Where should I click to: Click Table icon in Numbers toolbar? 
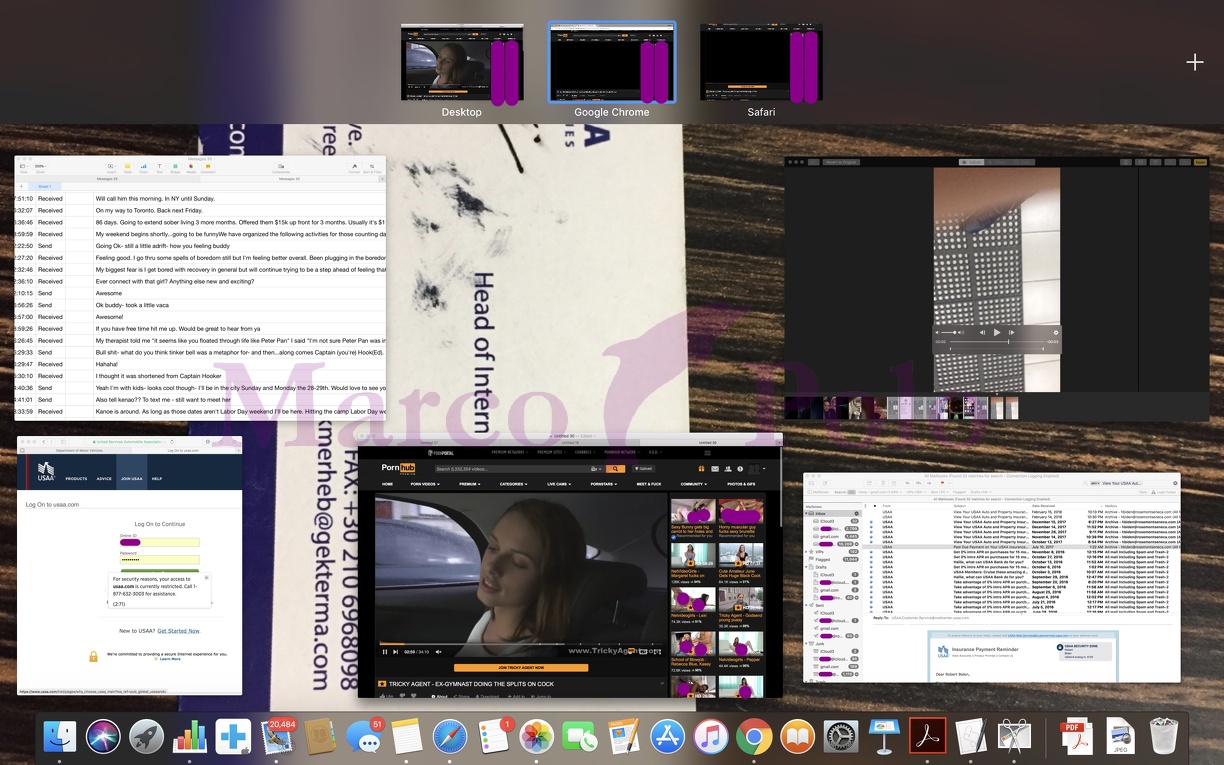click(x=128, y=168)
